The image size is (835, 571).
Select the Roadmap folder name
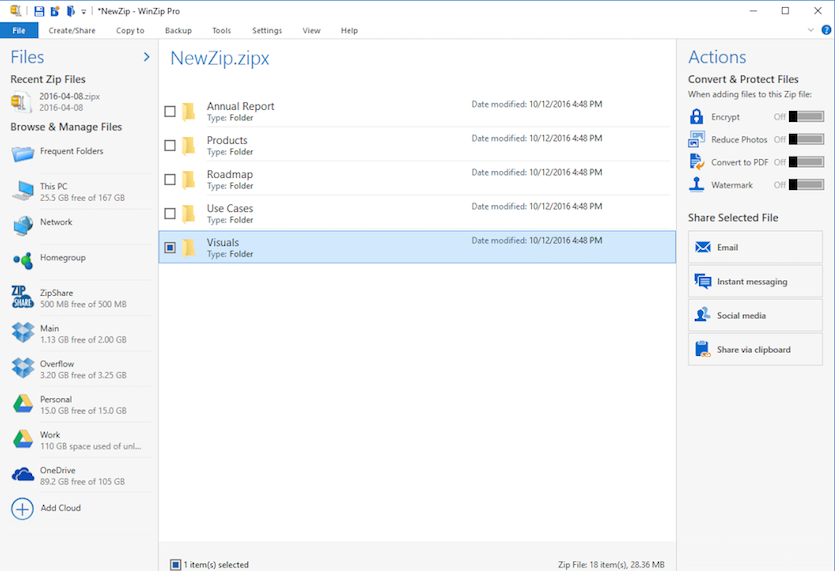pyautogui.click(x=230, y=174)
